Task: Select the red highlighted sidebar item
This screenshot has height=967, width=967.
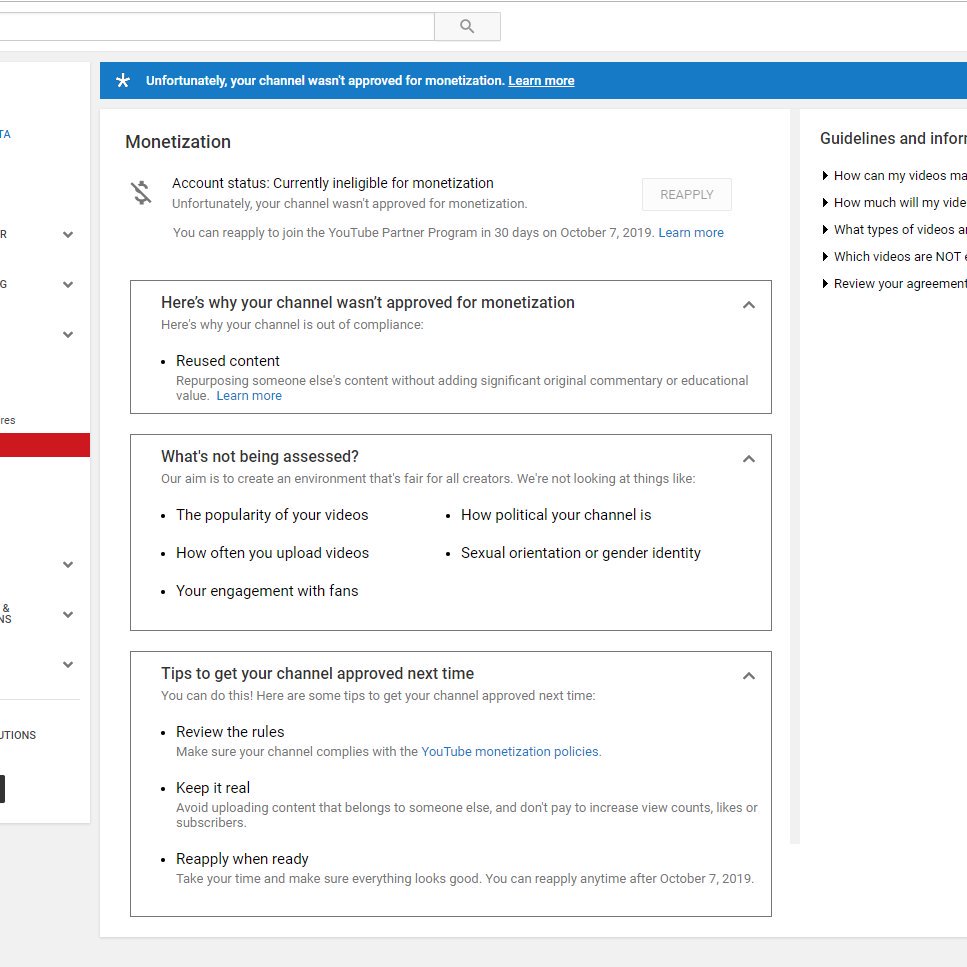Action: coord(45,445)
